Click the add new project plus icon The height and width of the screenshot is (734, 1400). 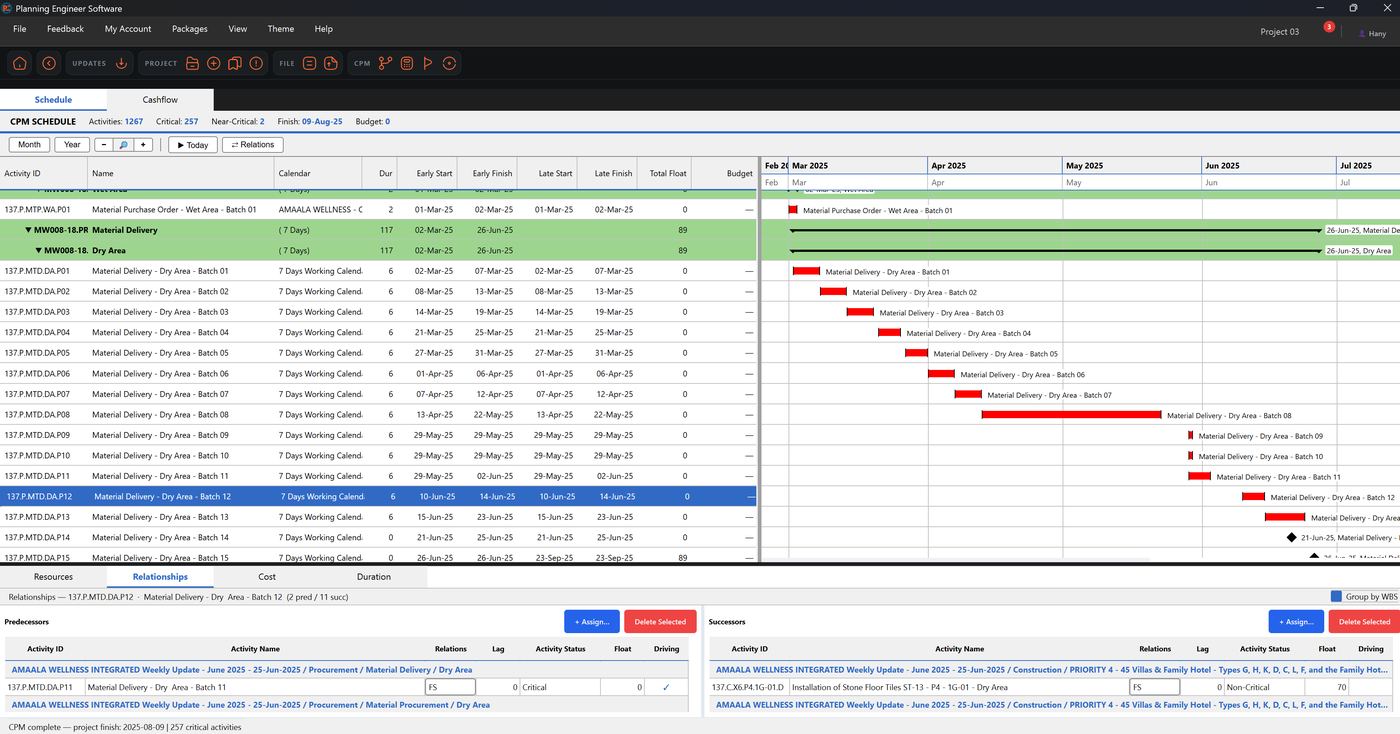(214, 63)
